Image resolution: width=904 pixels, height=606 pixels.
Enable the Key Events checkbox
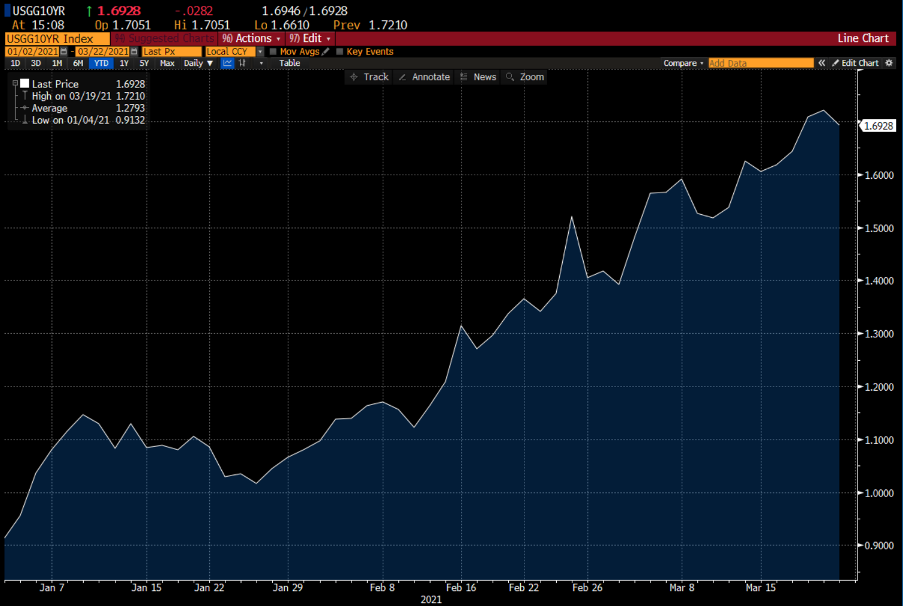pyautogui.click(x=340, y=51)
